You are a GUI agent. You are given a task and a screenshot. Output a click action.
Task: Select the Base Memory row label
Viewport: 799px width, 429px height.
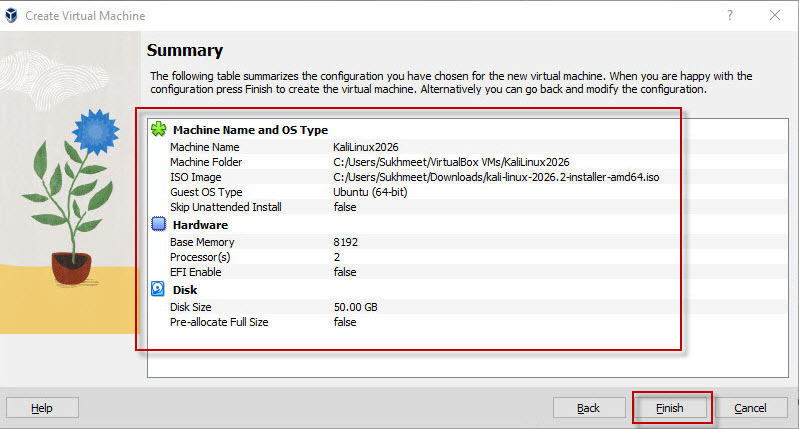point(202,242)
